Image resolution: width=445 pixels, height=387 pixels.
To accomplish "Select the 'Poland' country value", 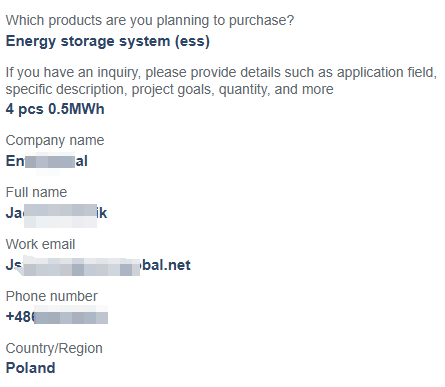I will pyautogui.click(x=31, y=368).
